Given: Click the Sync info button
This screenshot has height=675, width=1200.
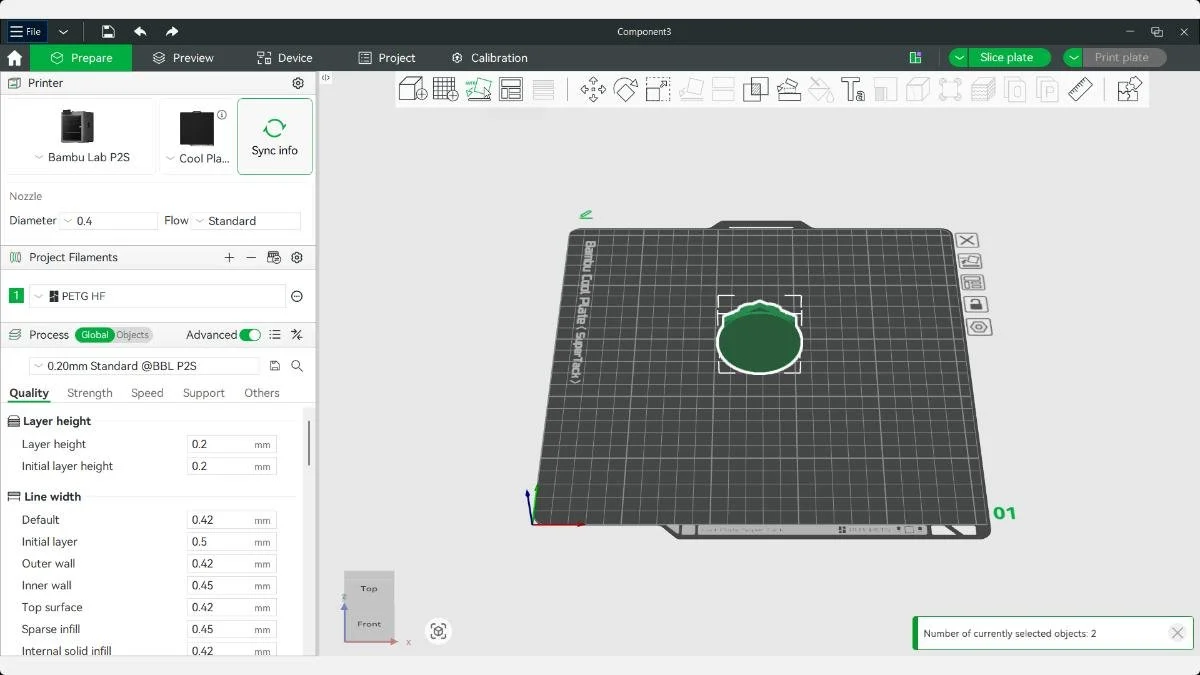Looking at the screenshot, I should coord(275,136).
